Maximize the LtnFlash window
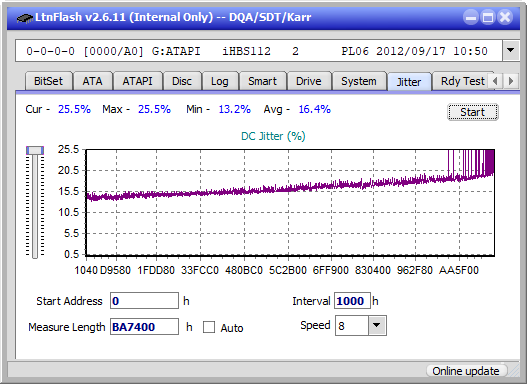This screenshot has width=527, height=384. coord(488,17)
